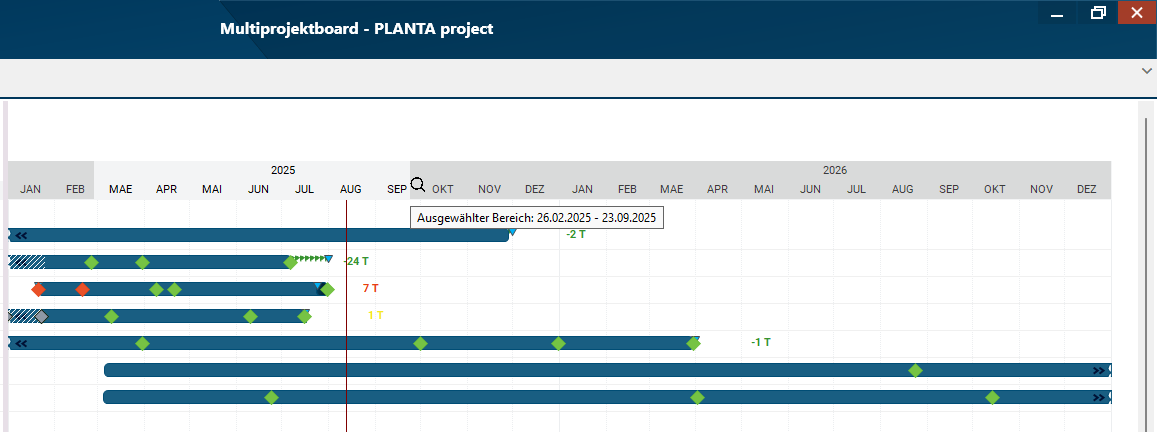Click the OKT 2026 month header
Screen dimensions: 1157x432
click(994, 189)
